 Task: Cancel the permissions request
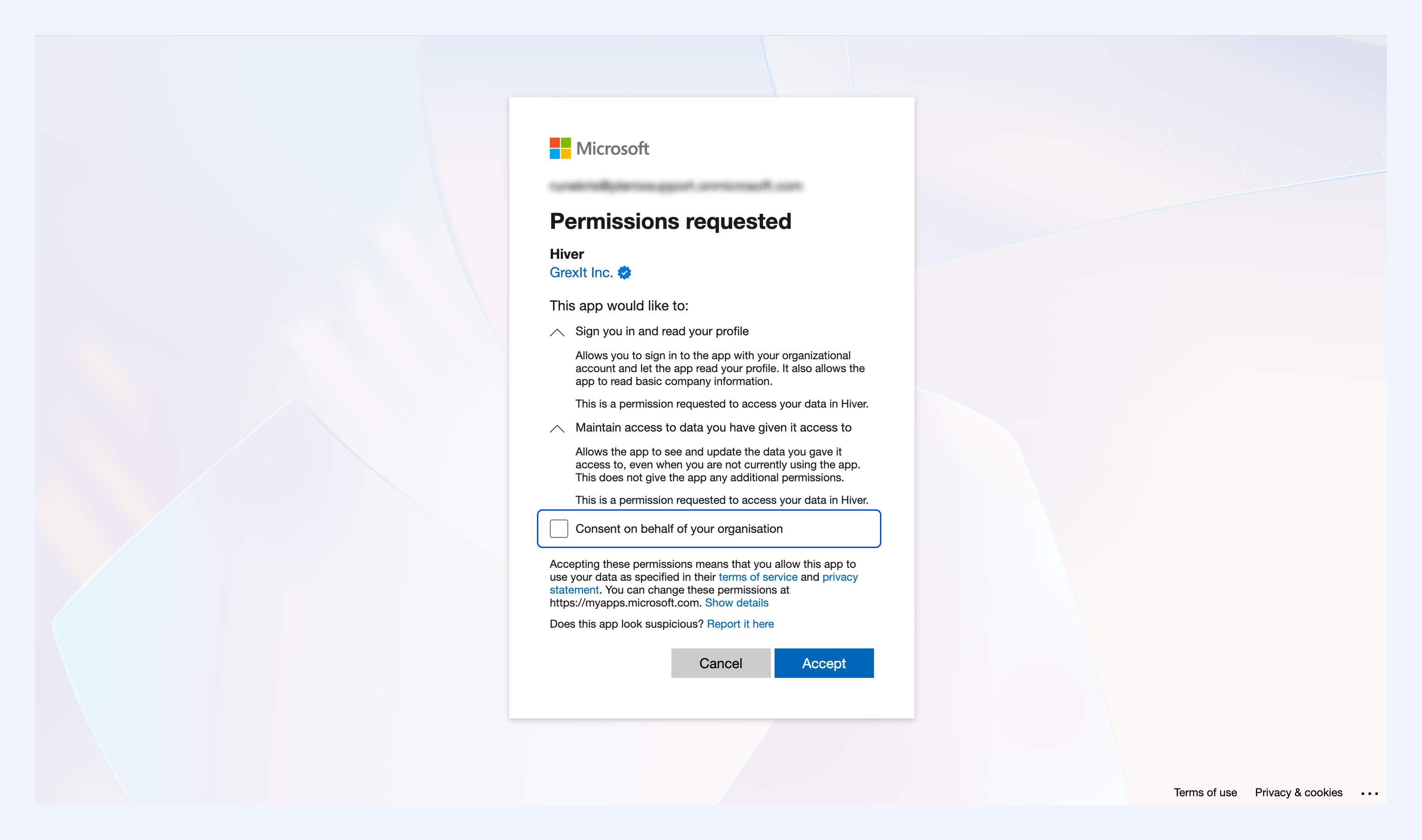720,663
